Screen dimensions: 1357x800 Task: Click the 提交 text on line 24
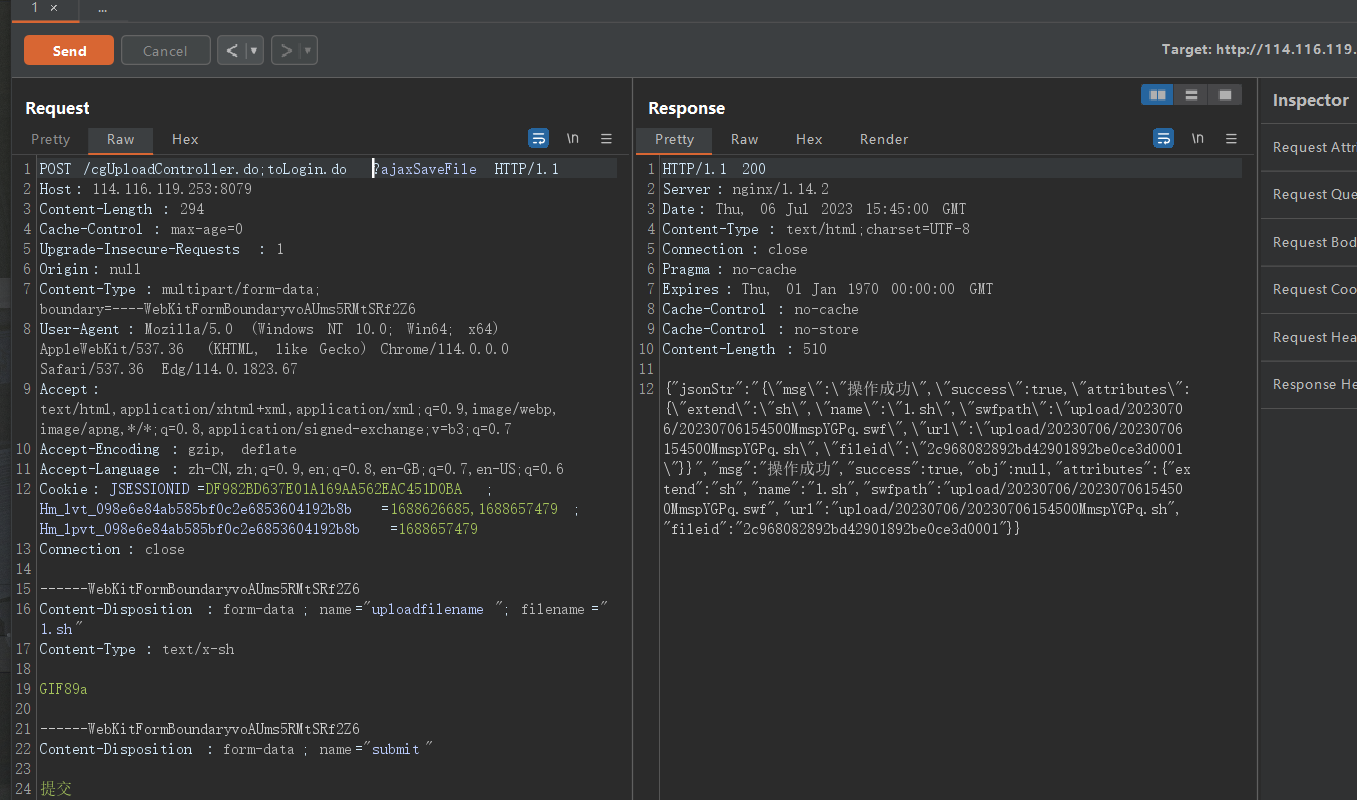[56, 789]
